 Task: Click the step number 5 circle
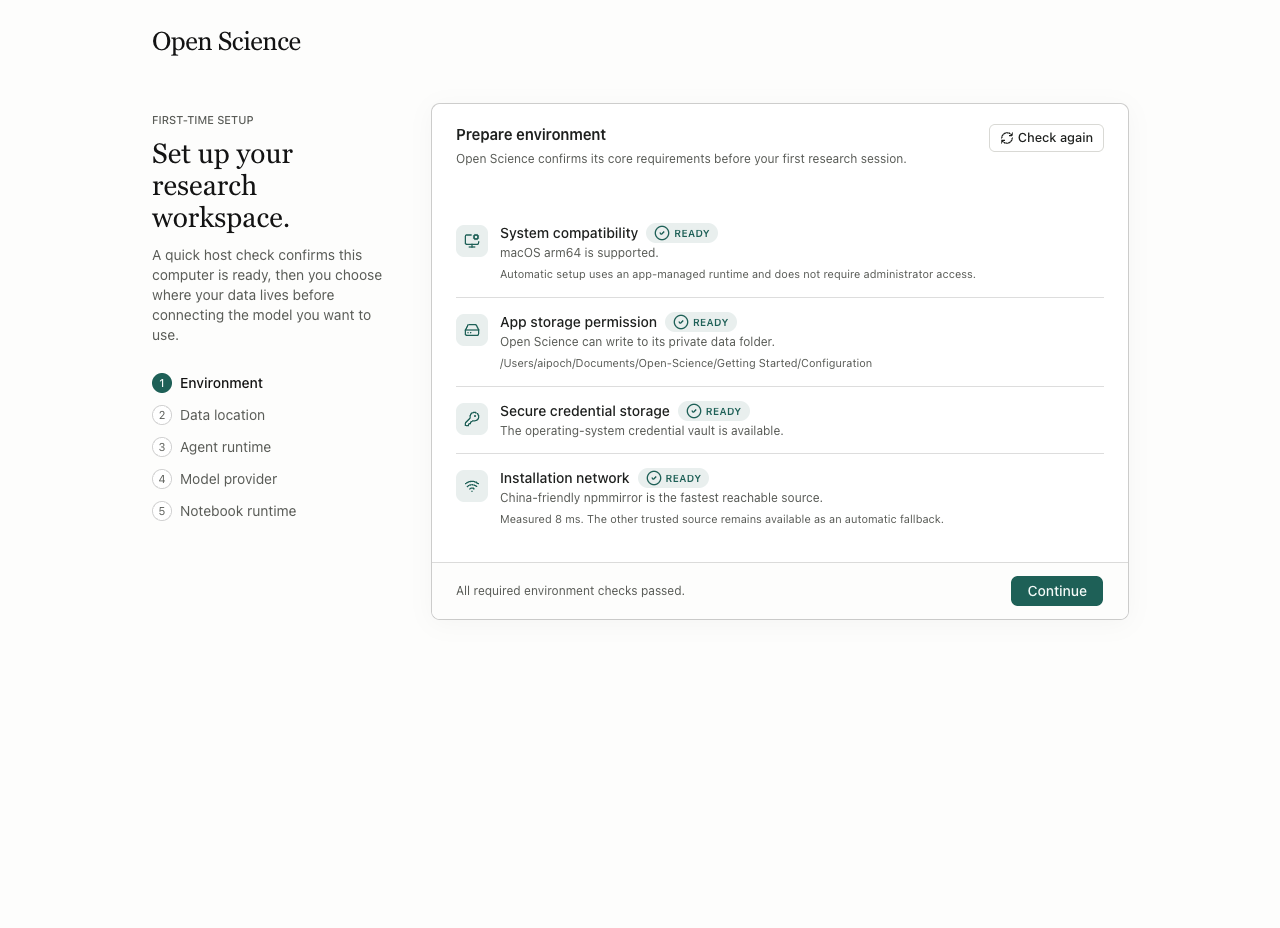pyautogui.click(x=162, y=511)
